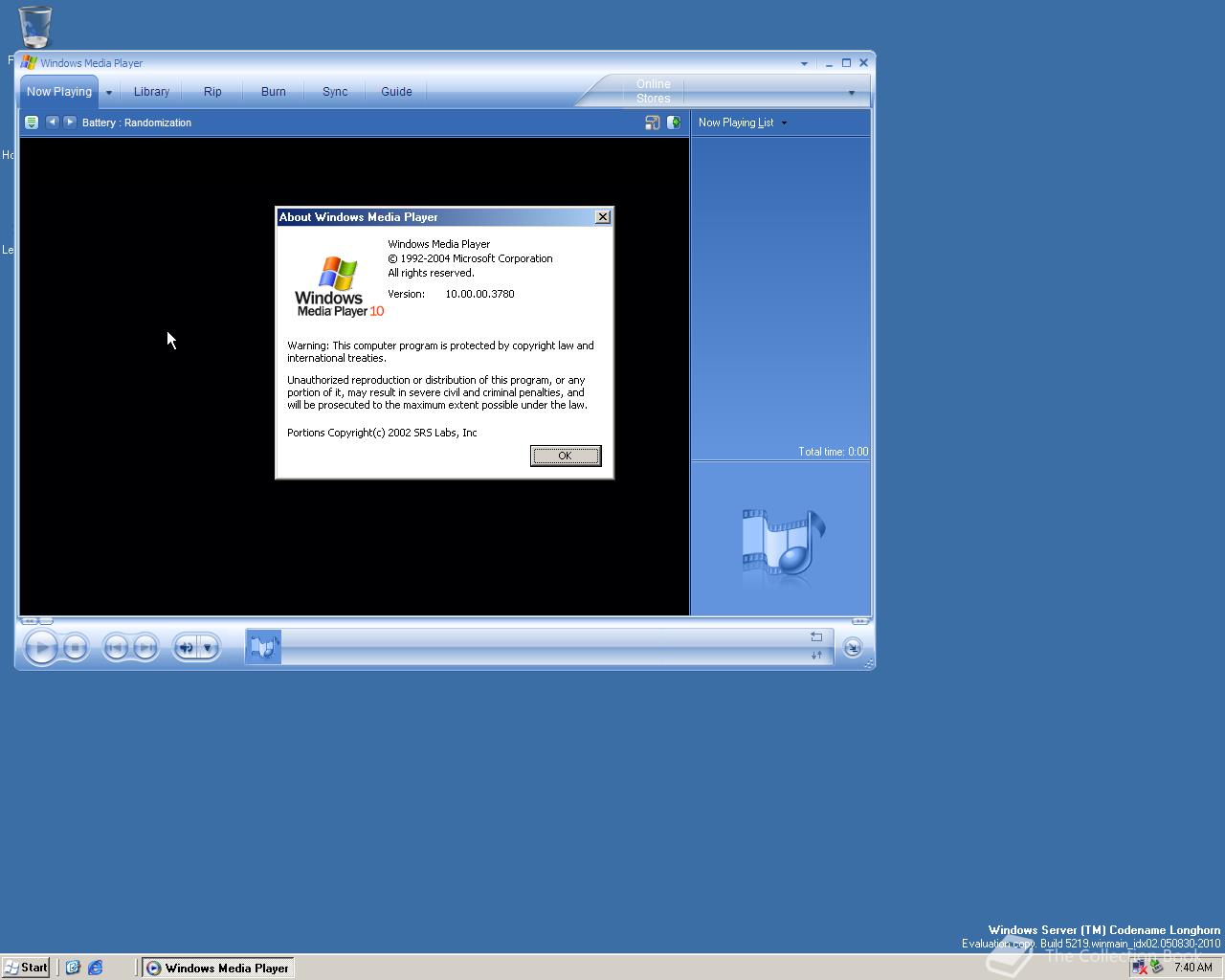
Task: Minimize the Windows Media Player window
Action: pyautogui.click(x=829, y=63)
